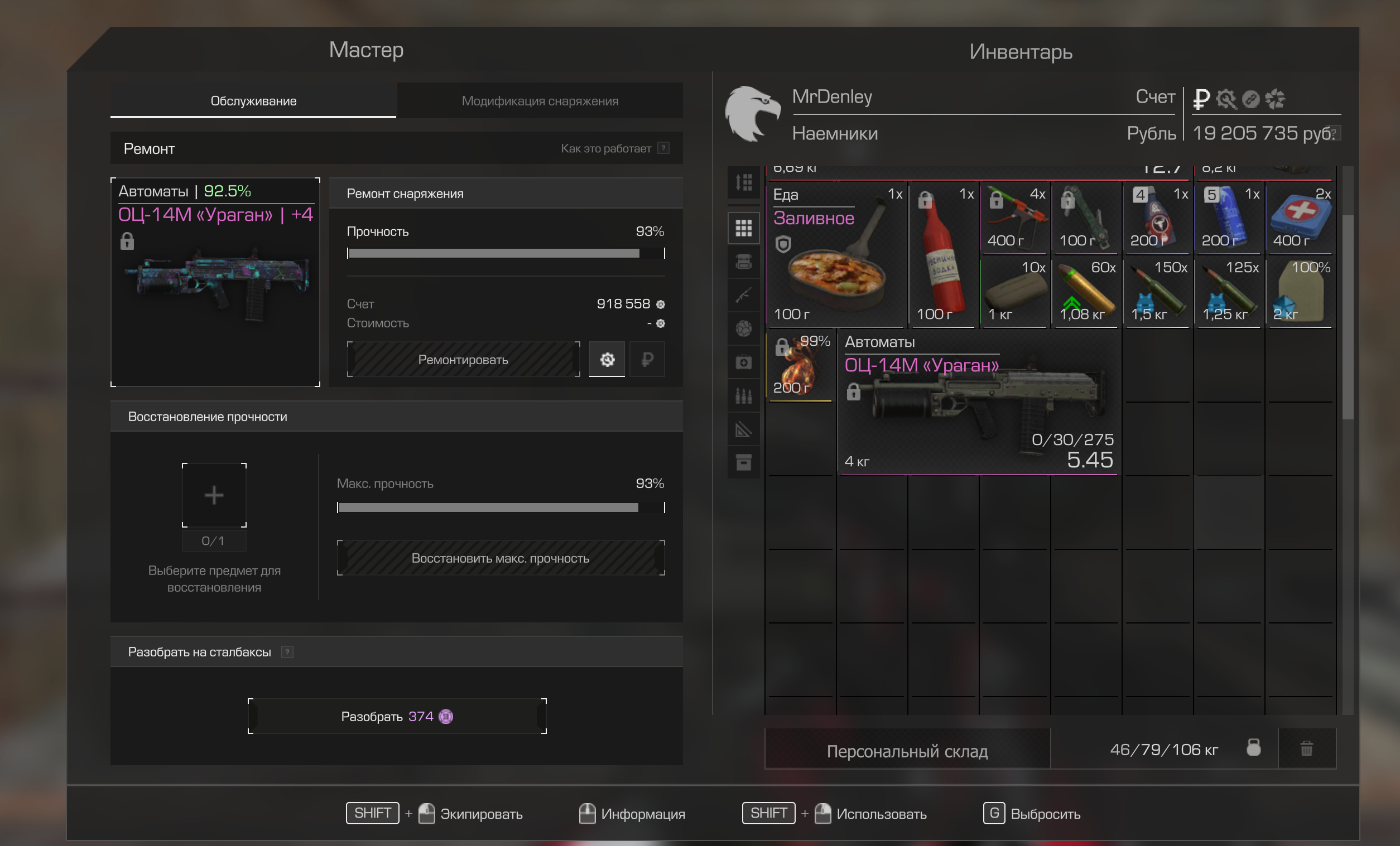Open the Как это работает link
The image size is (1400, 846).
click(x=605, y=148)
